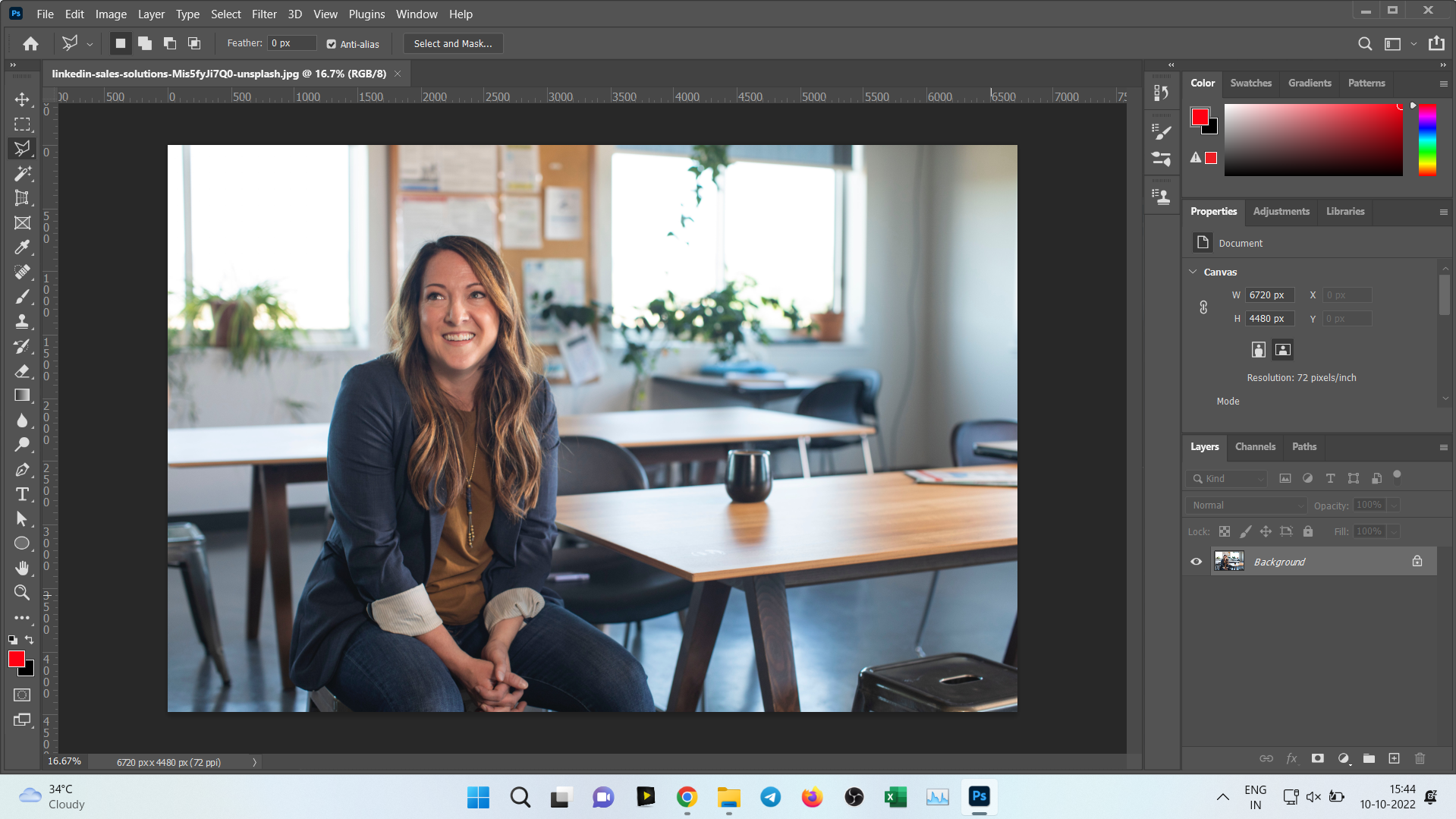Select the Rectangular Marquee tool
This screenshot has width=1456, height=819.
point(22,124)
